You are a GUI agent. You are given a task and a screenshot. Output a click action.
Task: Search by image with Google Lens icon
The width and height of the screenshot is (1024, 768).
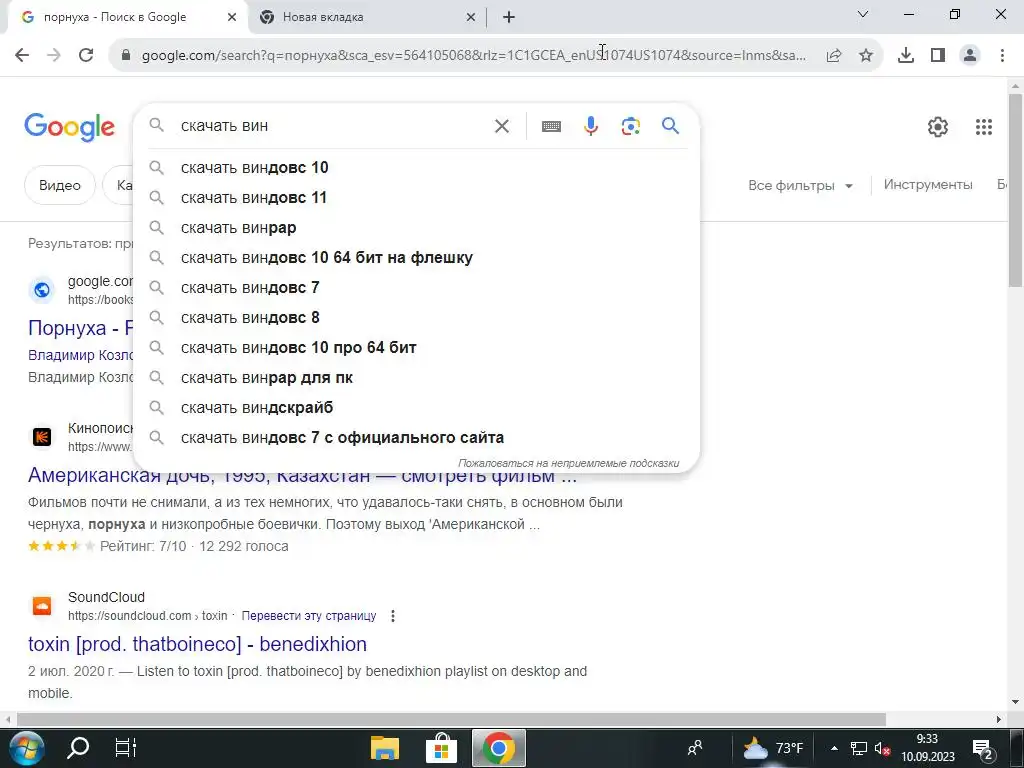[x=631, y=126]
